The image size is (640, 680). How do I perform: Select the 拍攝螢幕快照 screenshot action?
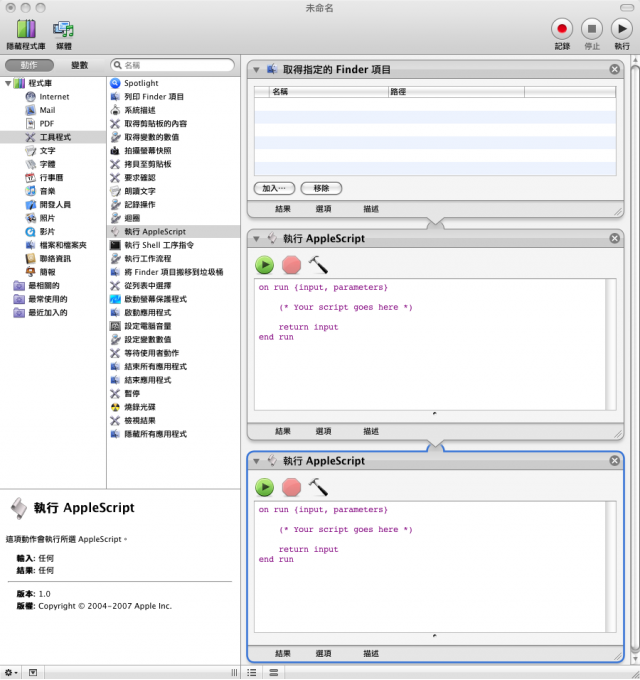pyautogui.click(x=173, y=150)
